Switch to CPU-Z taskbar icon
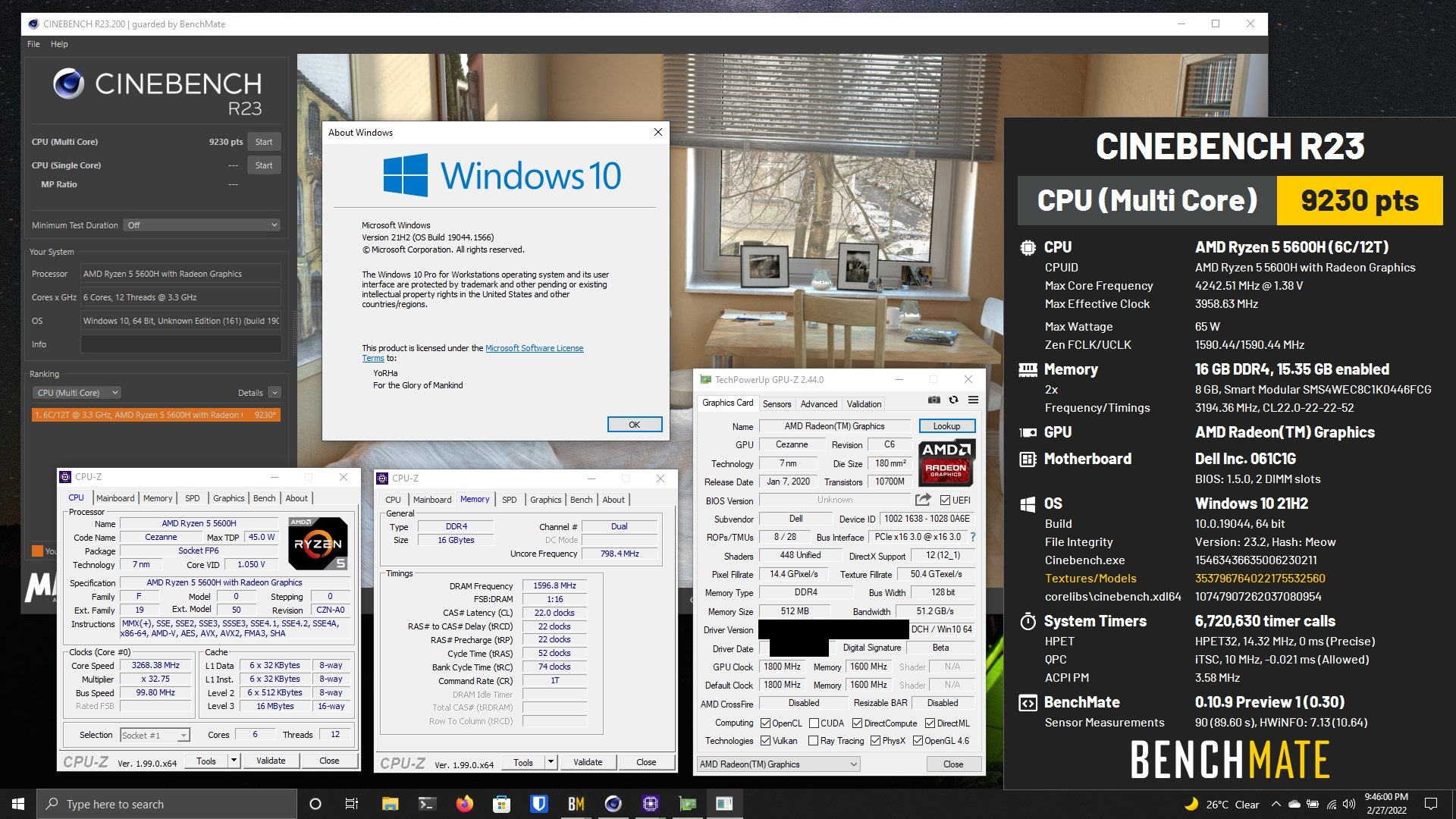This screenshot has height=819, width=1456. [x=650, y=804]
